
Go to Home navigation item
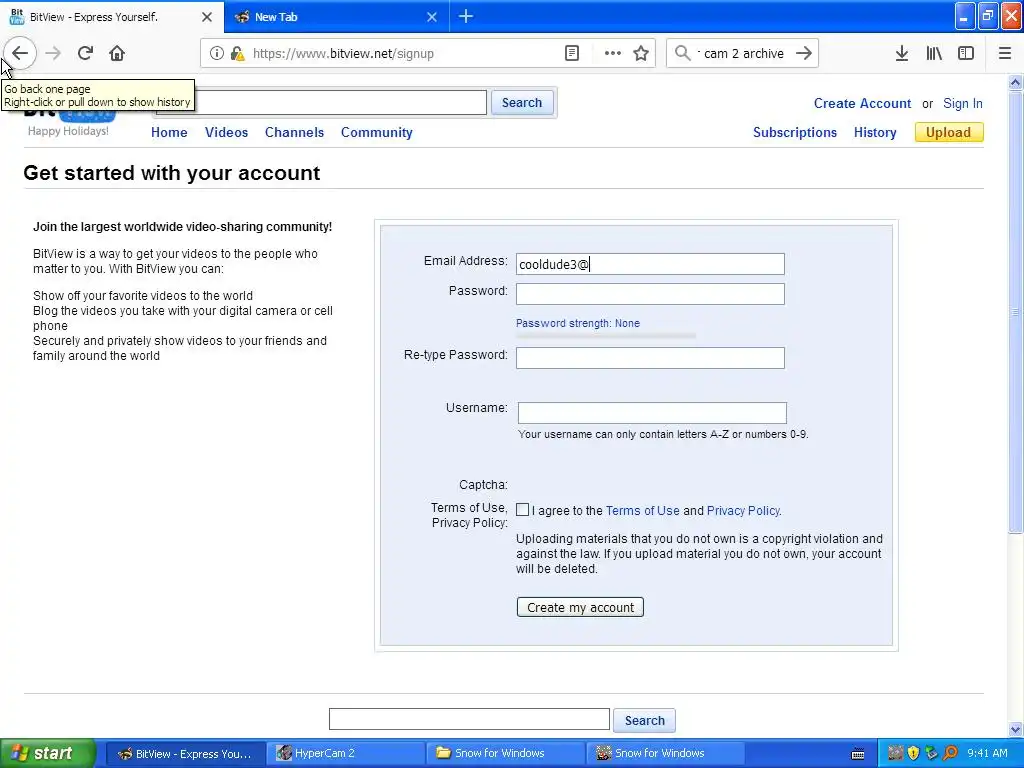pos(169,133)
